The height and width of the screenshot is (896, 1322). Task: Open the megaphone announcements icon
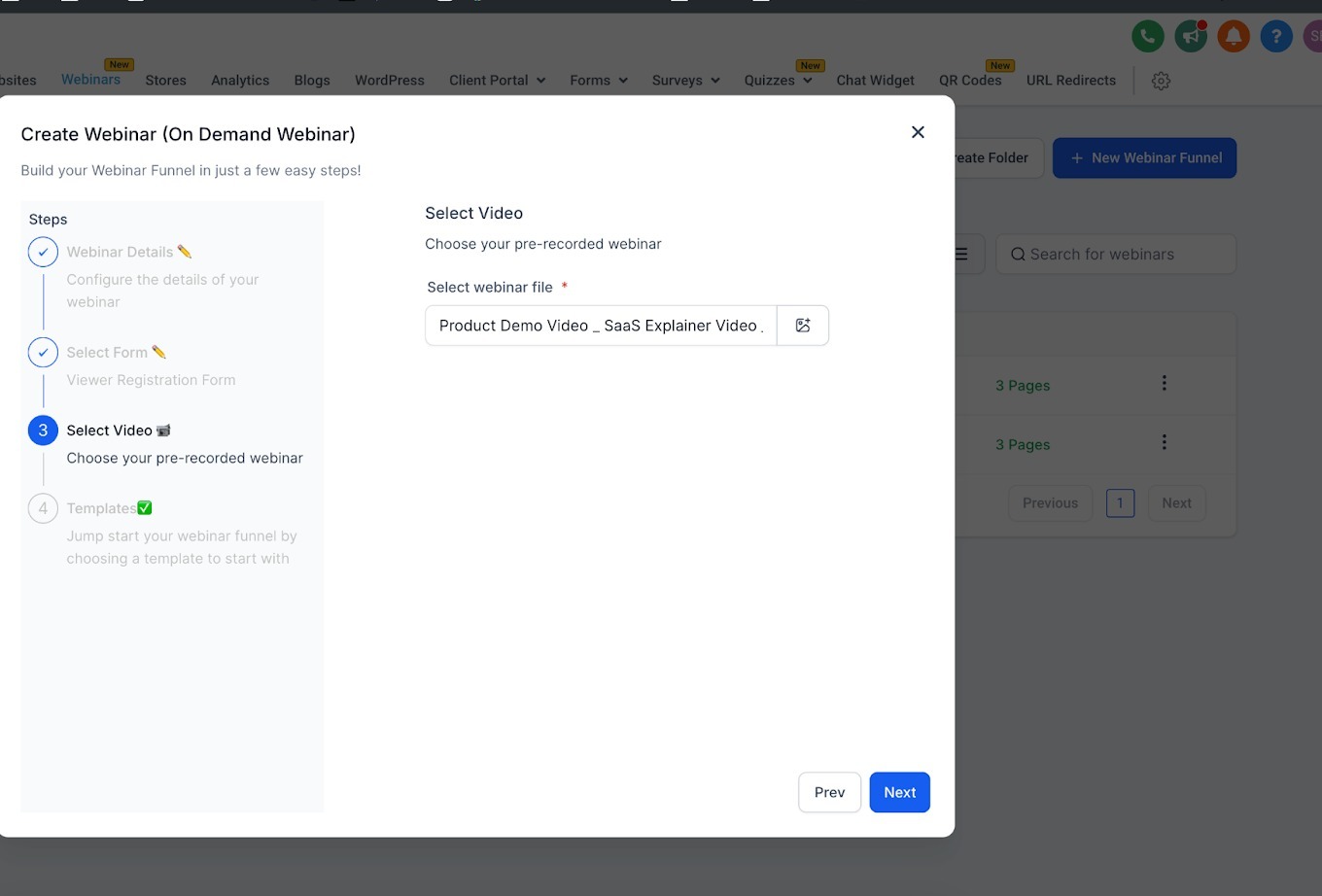pyautogui.click(x=1191, y=37)
